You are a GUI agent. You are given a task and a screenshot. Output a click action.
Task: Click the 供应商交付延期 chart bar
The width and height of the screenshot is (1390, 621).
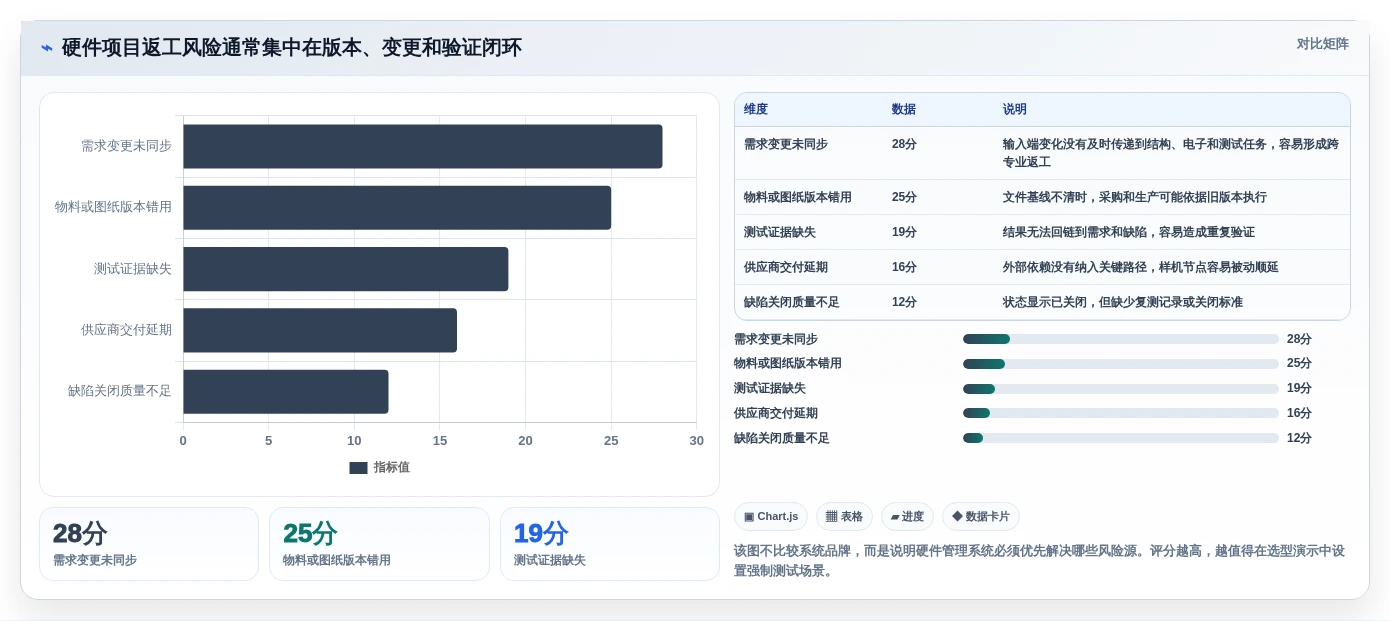(320, 330)
